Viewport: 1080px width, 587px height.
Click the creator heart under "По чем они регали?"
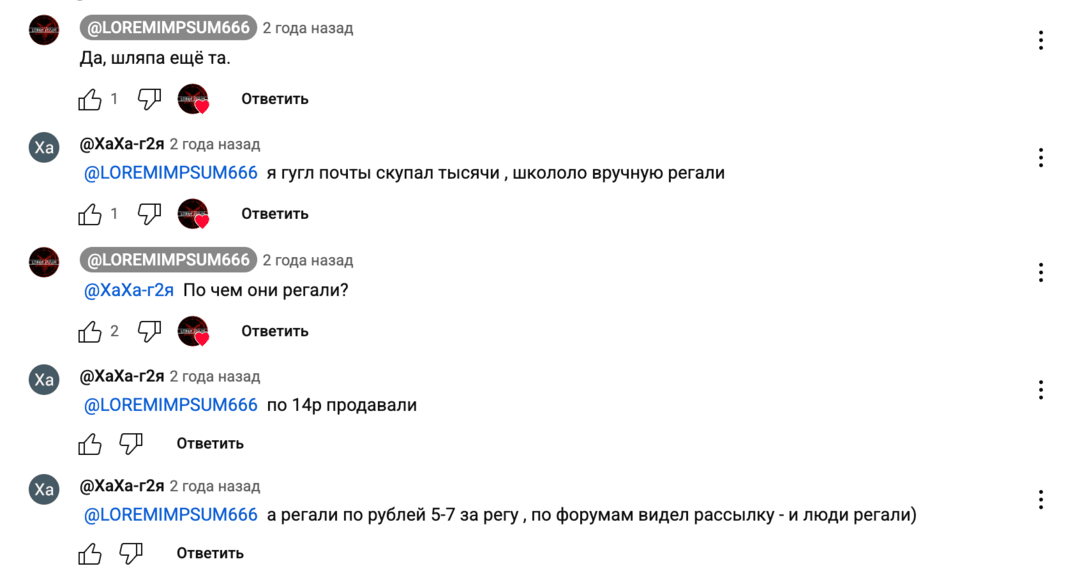(192, 331)
